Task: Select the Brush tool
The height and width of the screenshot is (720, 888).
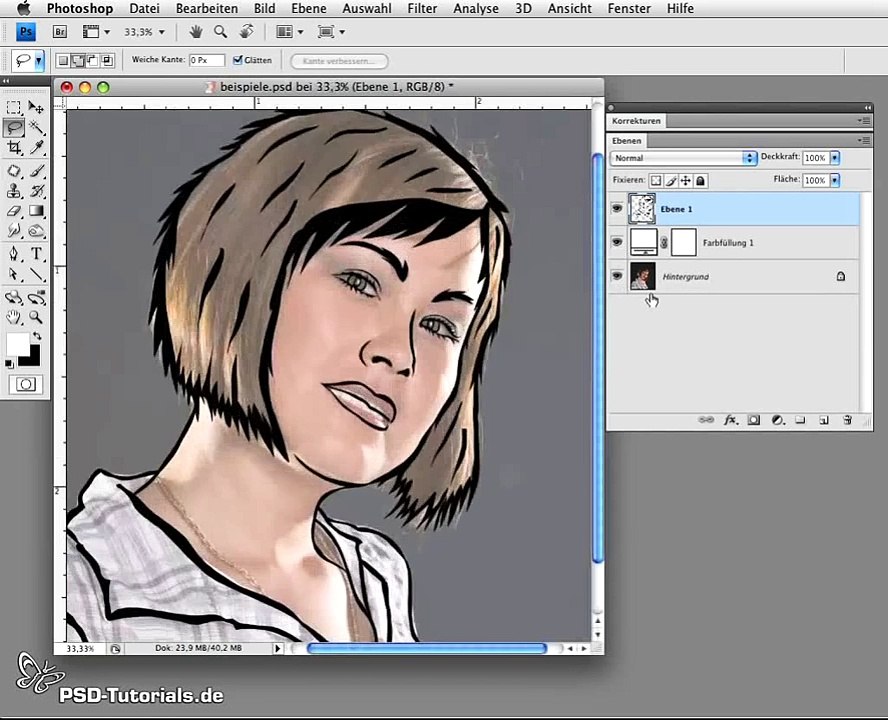Action: pos(36,171)
